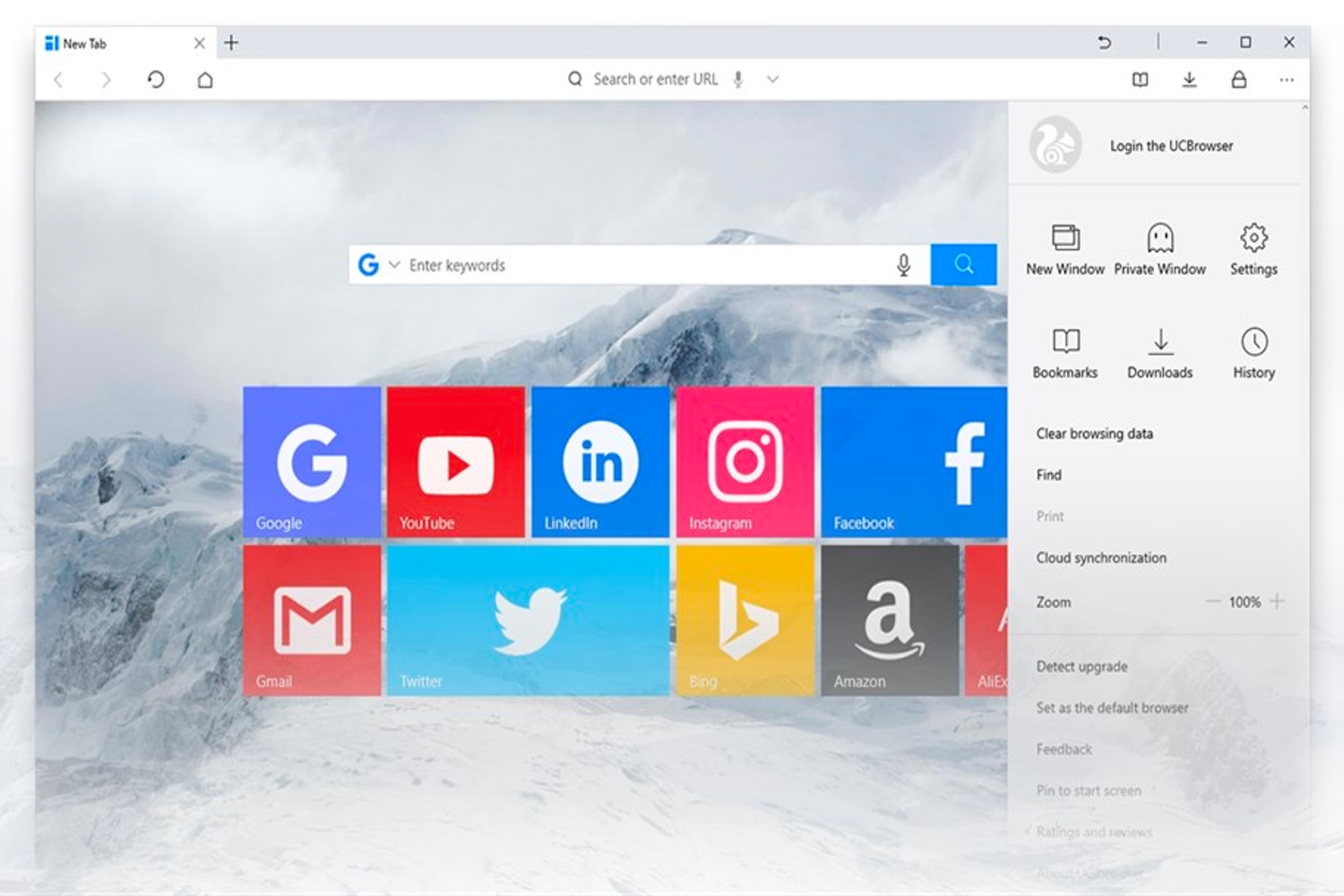Open the Facebook speed dial tile
This screenshot has height=896, width=1344.
point(914,462)
